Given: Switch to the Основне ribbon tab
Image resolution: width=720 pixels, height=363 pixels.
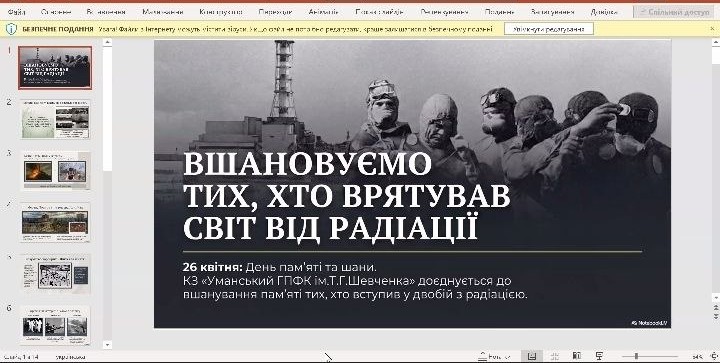Looking at the screenshot, I should click(56, 12).
